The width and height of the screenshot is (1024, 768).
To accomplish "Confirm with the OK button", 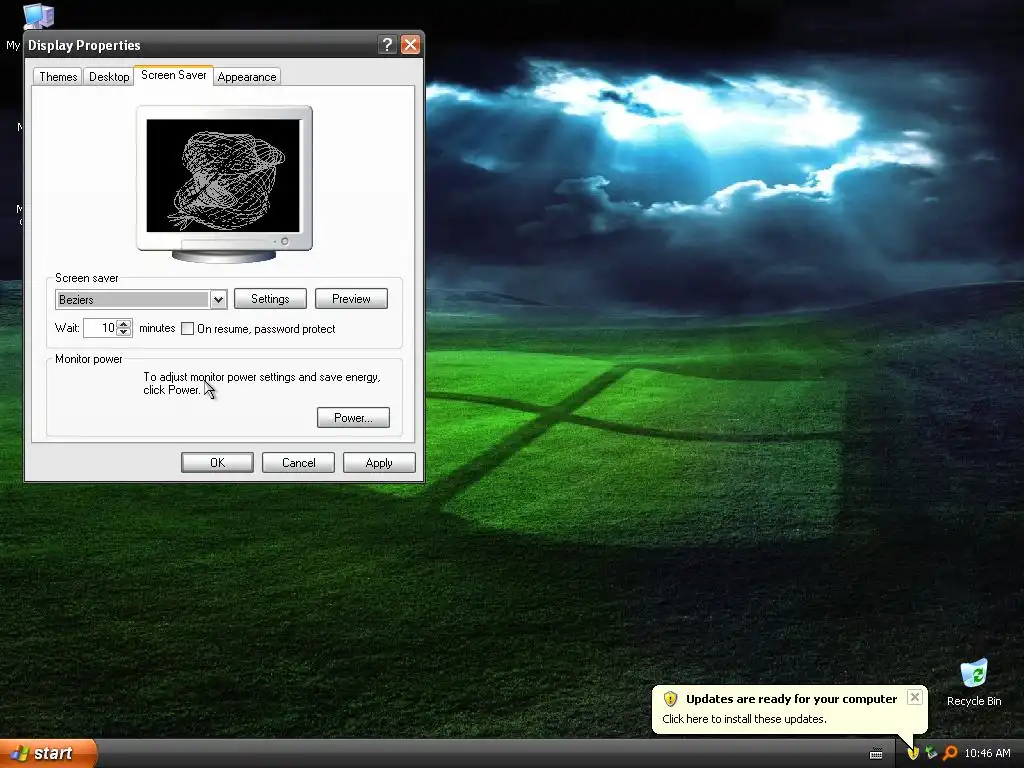I will (217, 462).
